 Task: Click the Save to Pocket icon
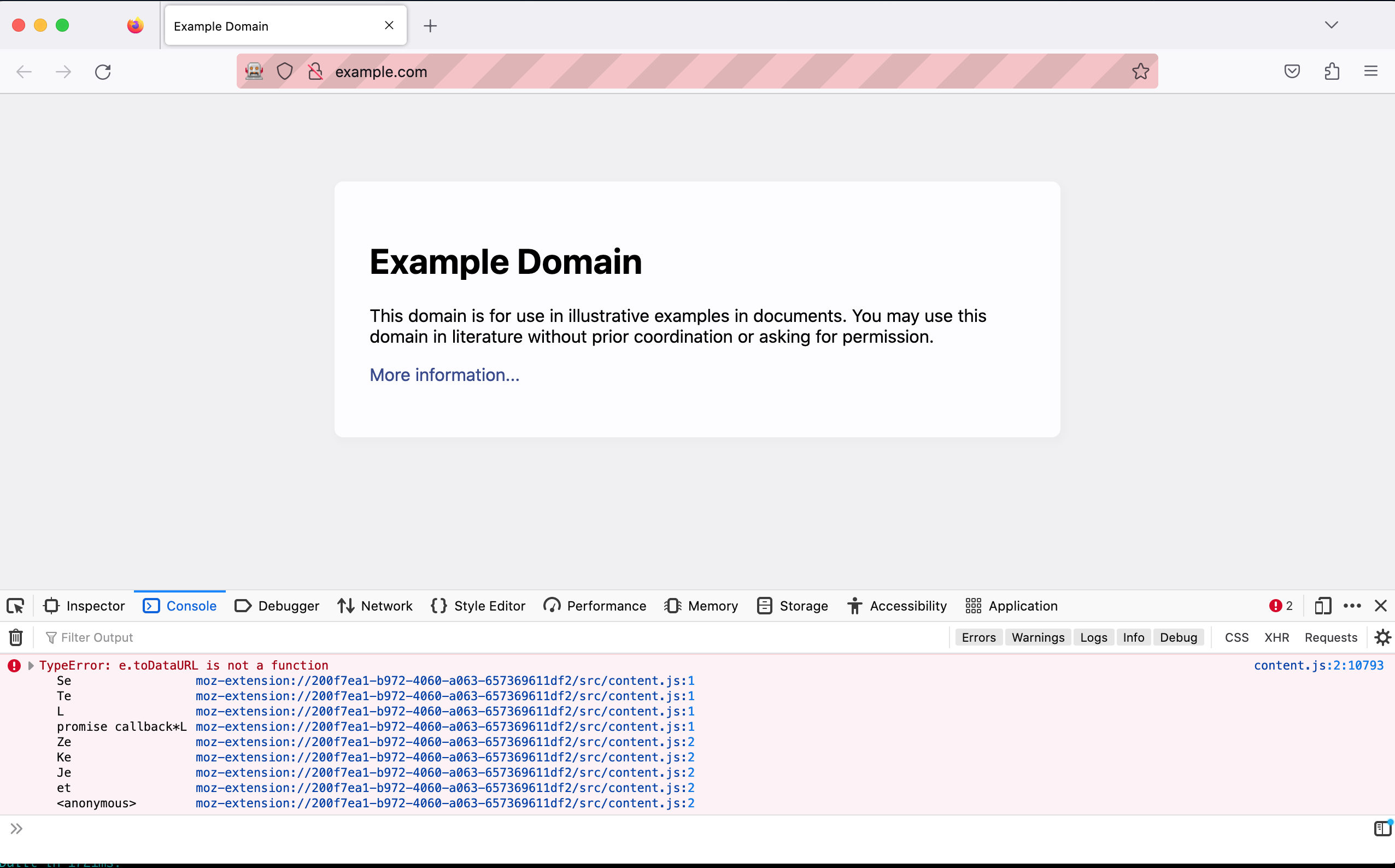tap(1292, 72)
